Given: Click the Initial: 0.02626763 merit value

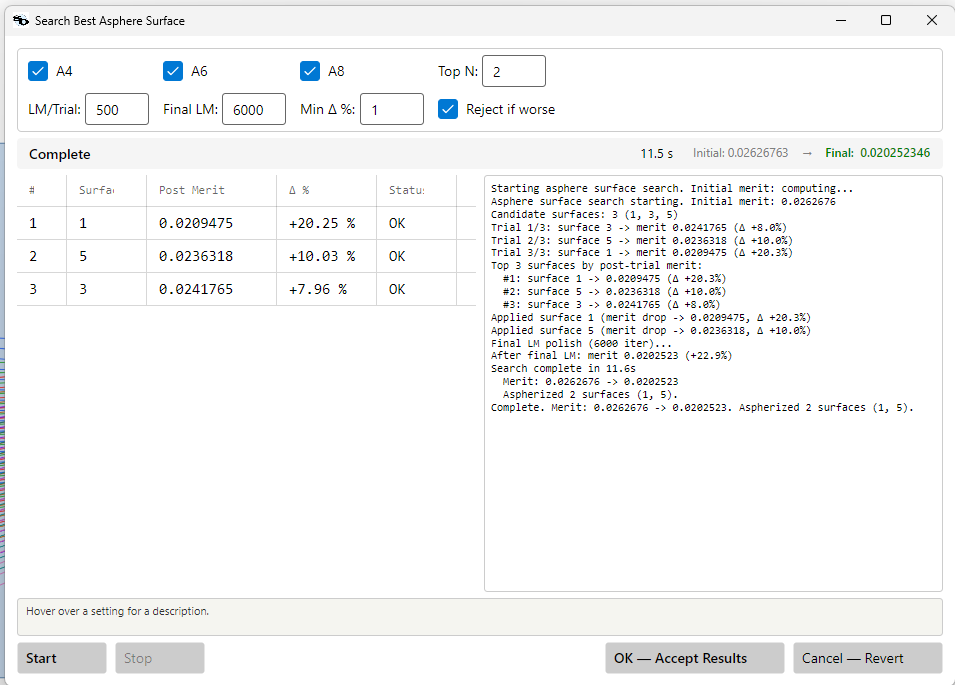Looking at the screenshot, I should pyautogui.click(x=740, y=153).
